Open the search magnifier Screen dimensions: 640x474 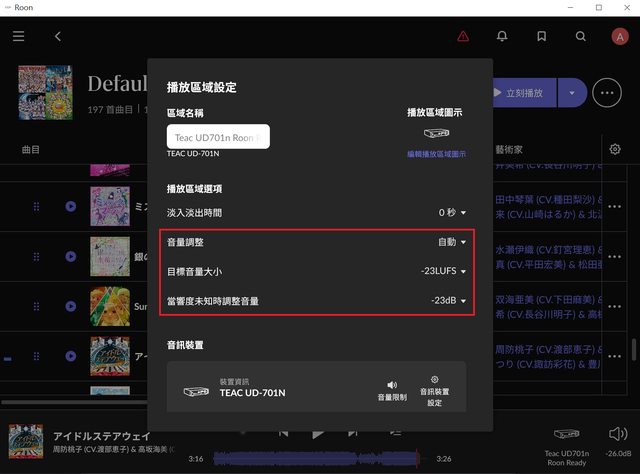[581, 36]
